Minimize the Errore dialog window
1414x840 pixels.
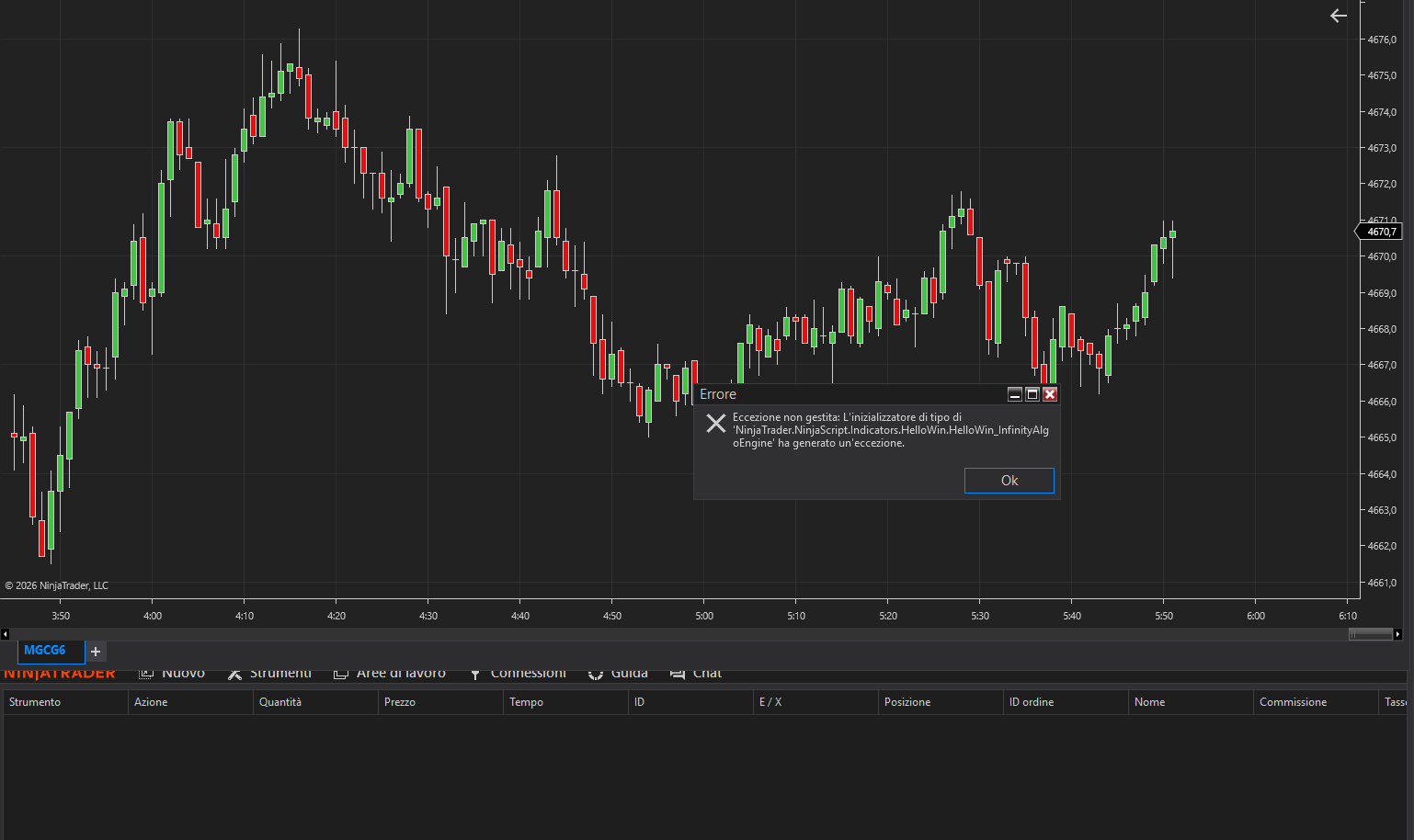click(x=1015, y=394)
